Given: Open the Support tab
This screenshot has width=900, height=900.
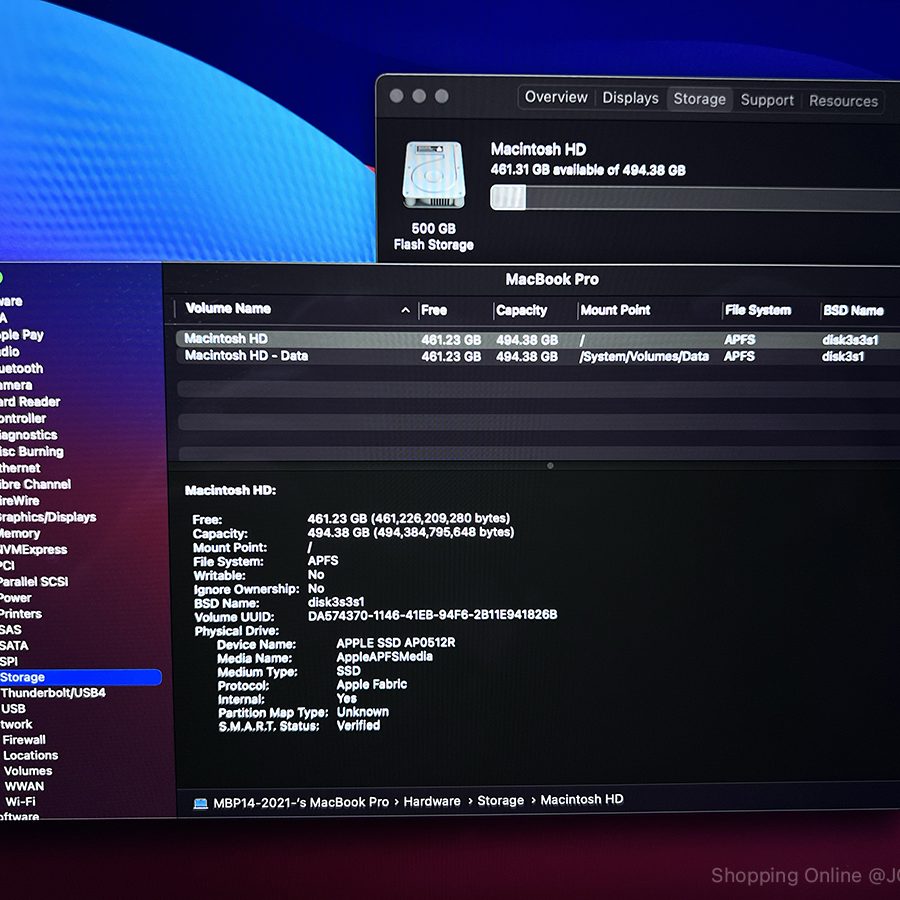Looking at the screenshot, I should click(767, 100).
